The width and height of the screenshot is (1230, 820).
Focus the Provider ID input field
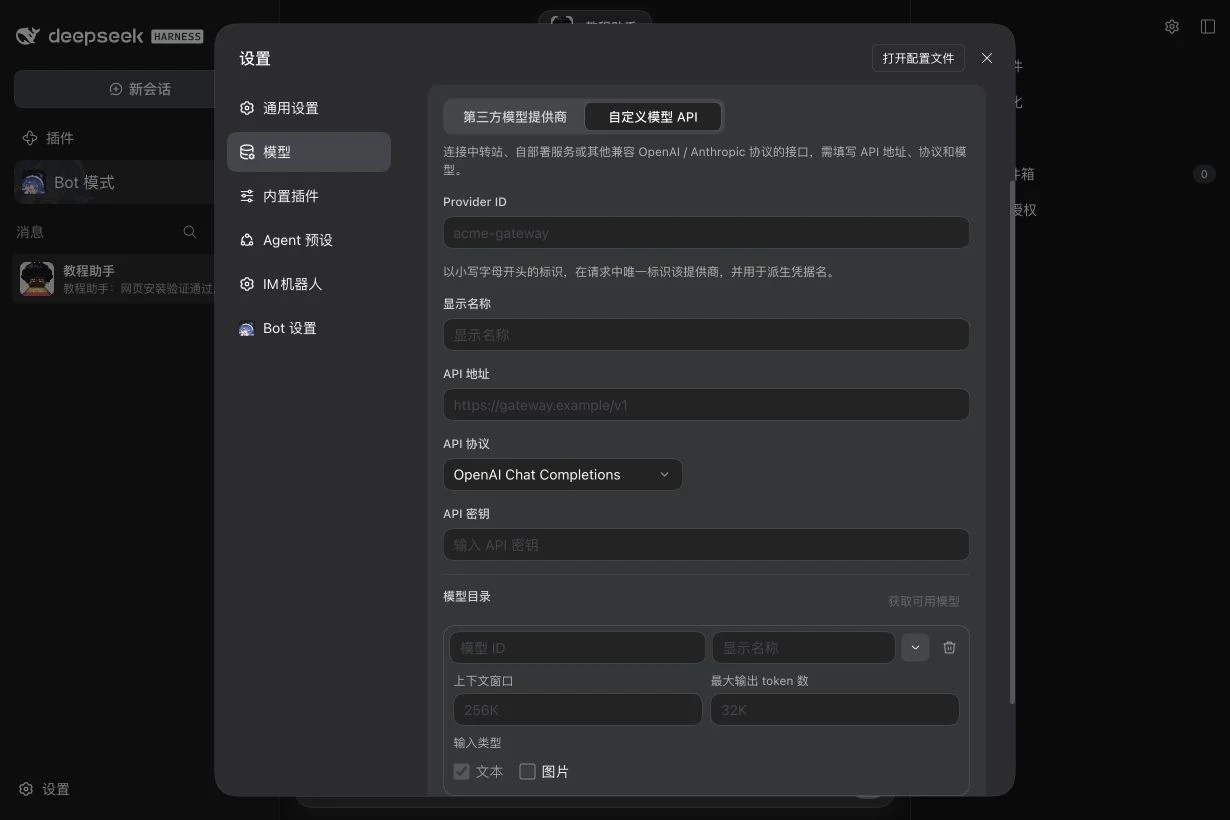point(706,233)
